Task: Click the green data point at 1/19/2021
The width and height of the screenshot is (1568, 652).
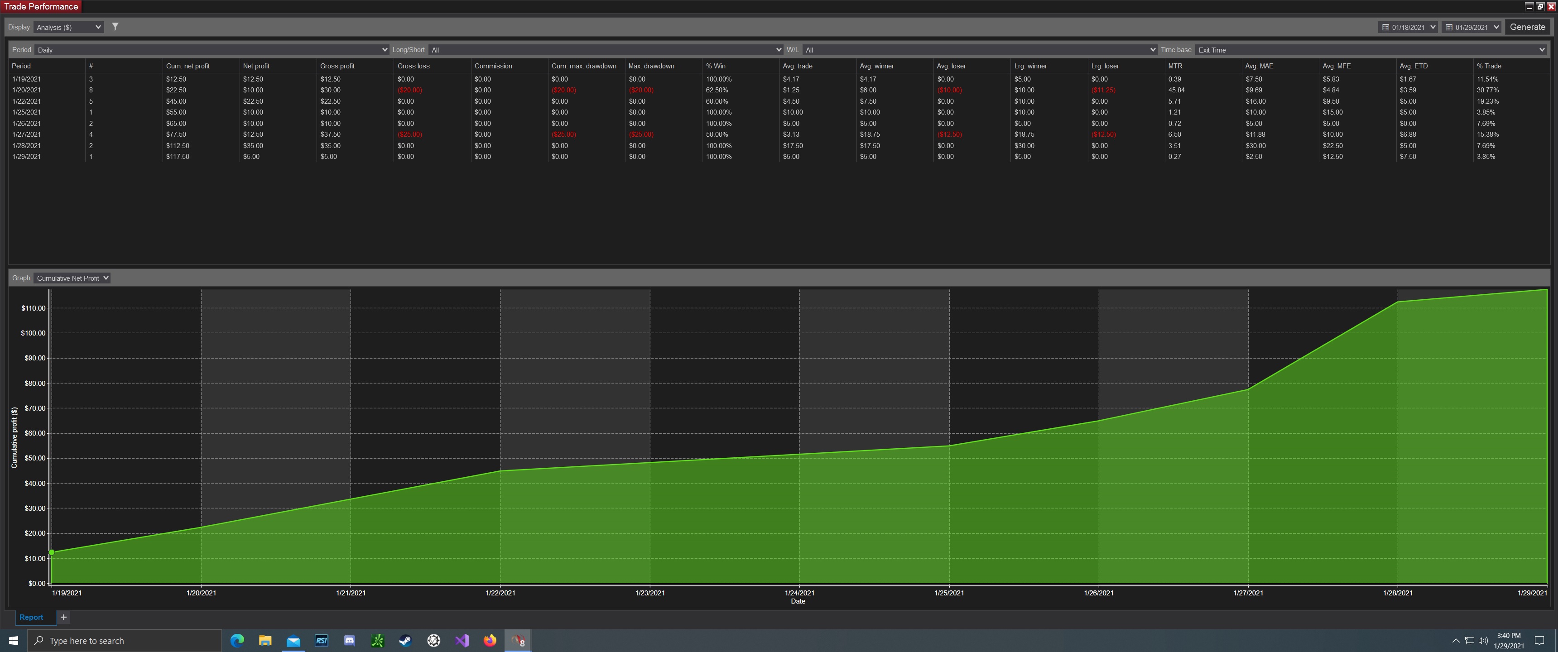Action: point(52,552)
